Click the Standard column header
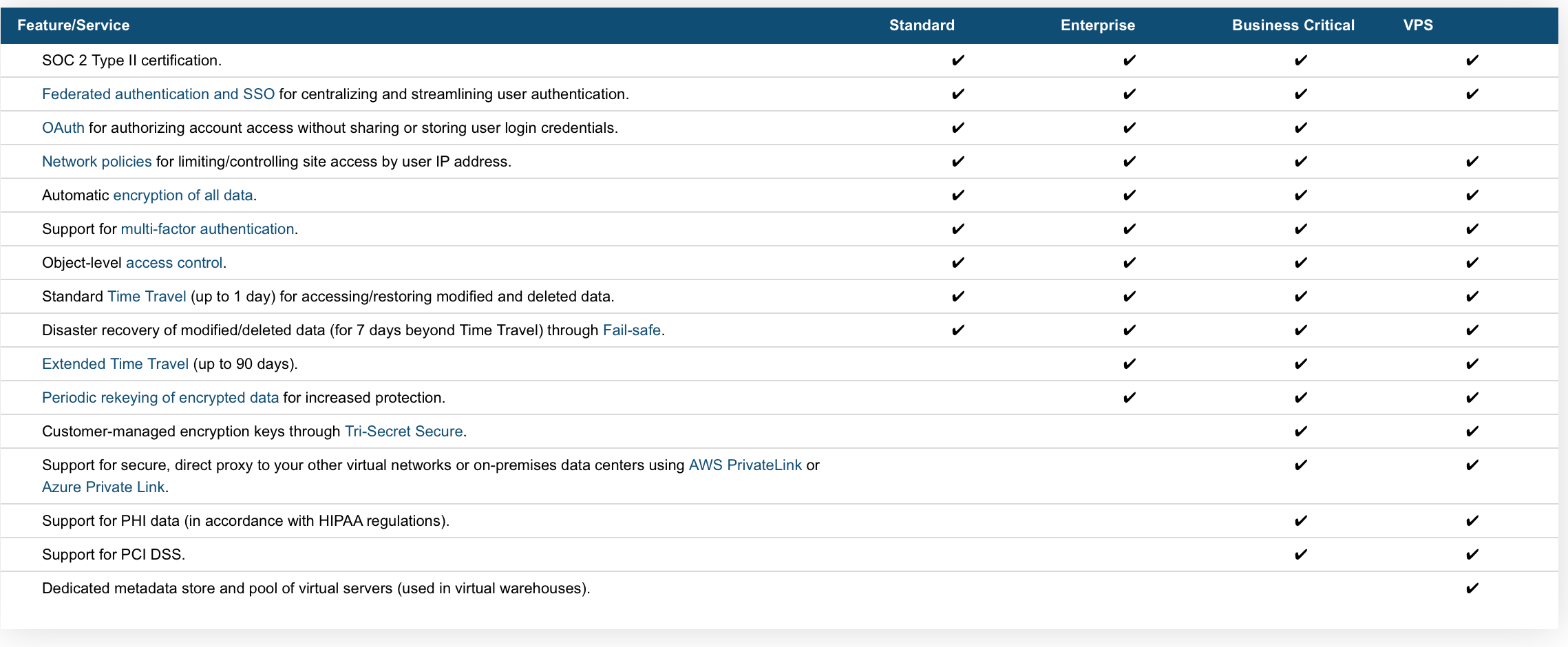1568x647 pixels. [x=922, y=25]
